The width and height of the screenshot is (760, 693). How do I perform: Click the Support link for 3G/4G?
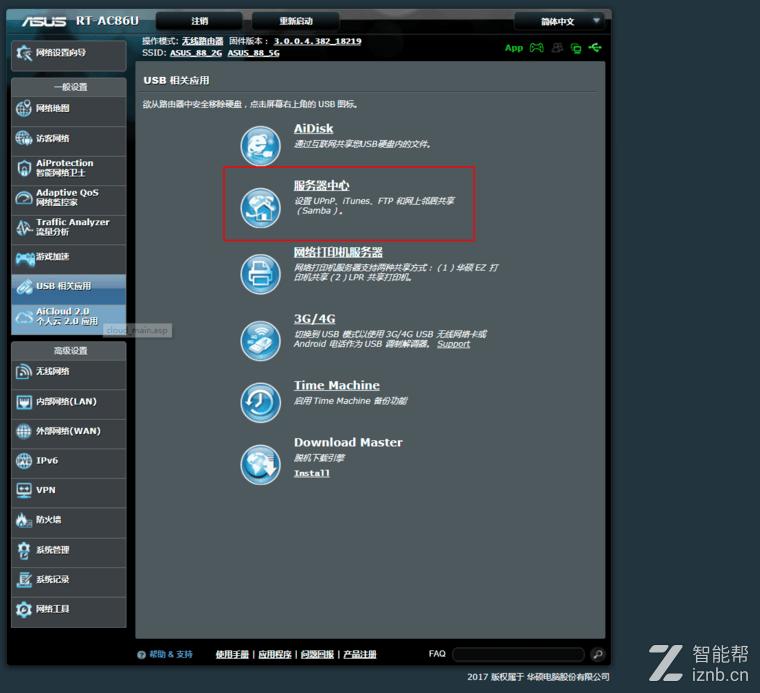(x=453, y=344)
